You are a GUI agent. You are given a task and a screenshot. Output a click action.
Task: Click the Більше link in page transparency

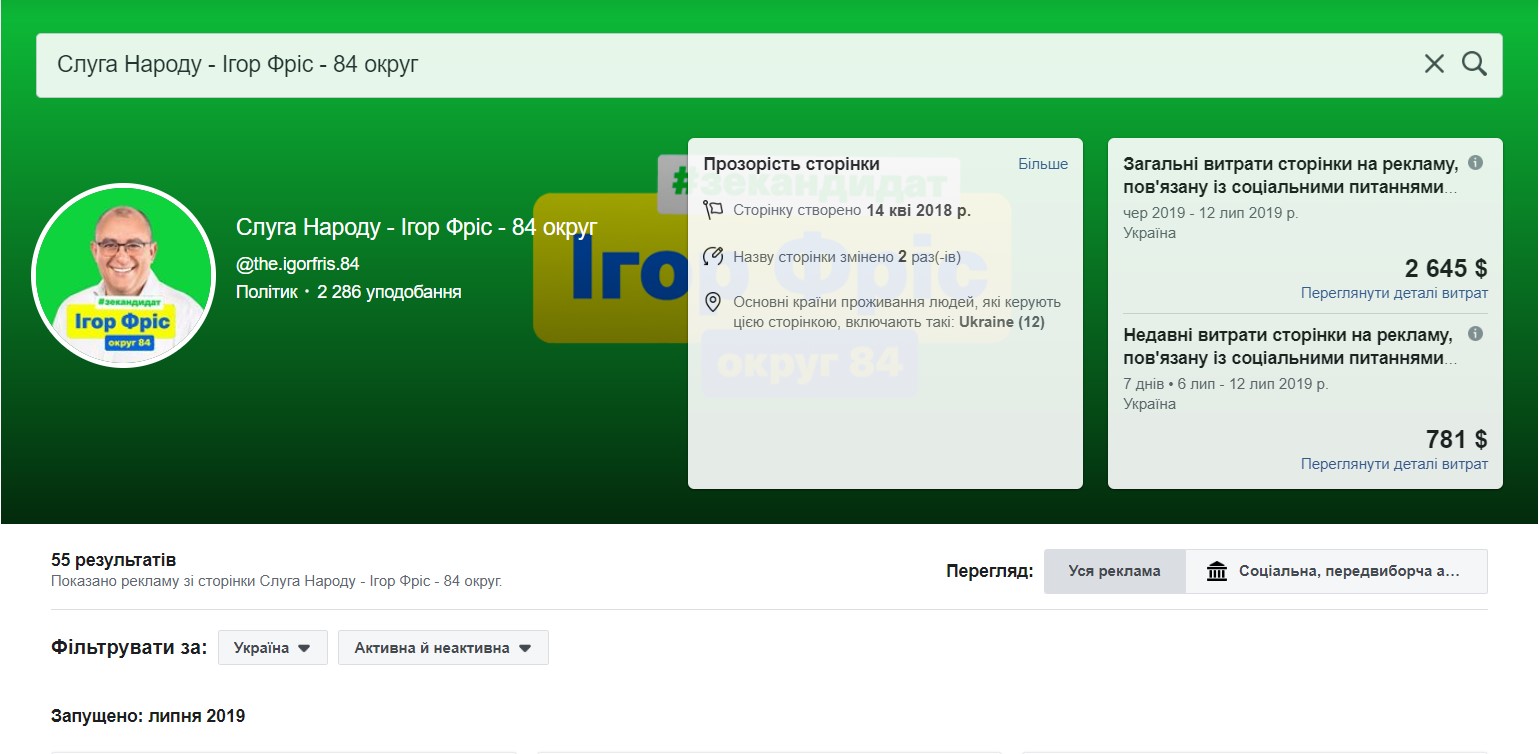click(1043, 164)
